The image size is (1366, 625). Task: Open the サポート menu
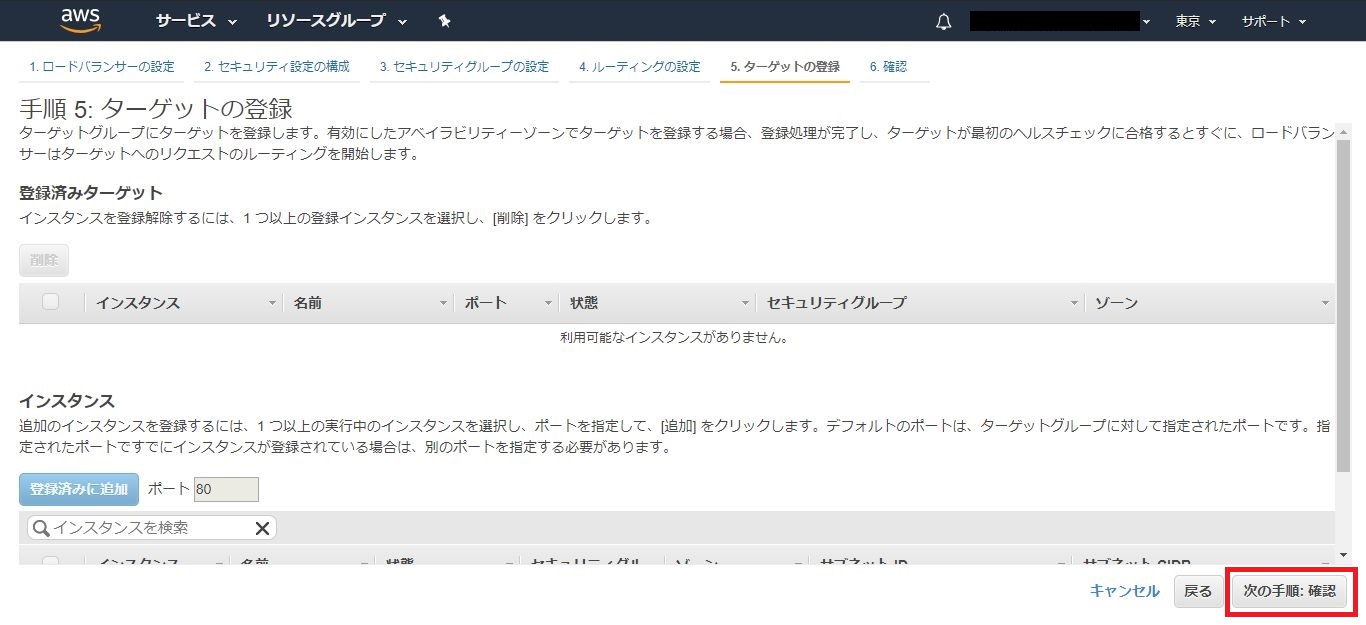click(x=1273, y=21)
